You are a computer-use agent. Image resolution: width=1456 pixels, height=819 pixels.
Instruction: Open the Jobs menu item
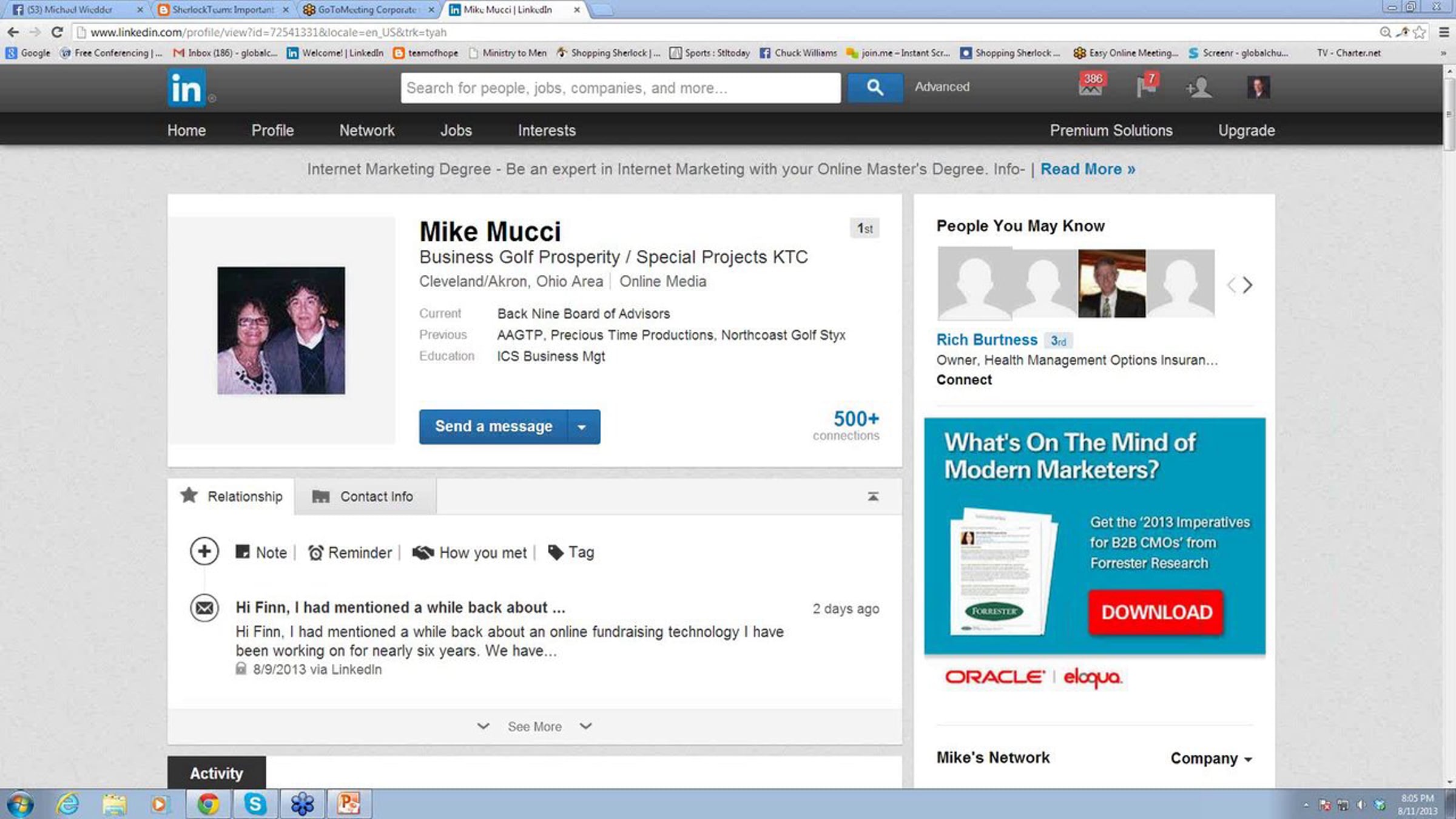[456, 130]
